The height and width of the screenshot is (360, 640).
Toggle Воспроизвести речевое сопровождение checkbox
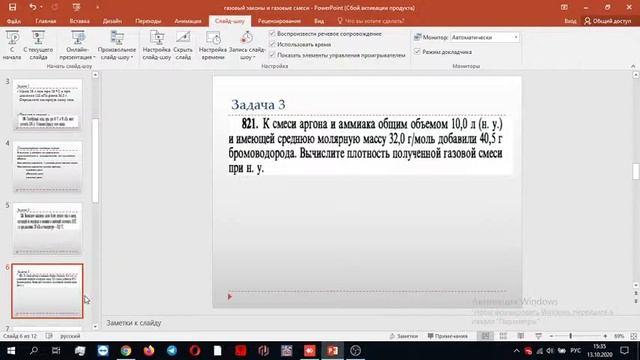[272, 33]
